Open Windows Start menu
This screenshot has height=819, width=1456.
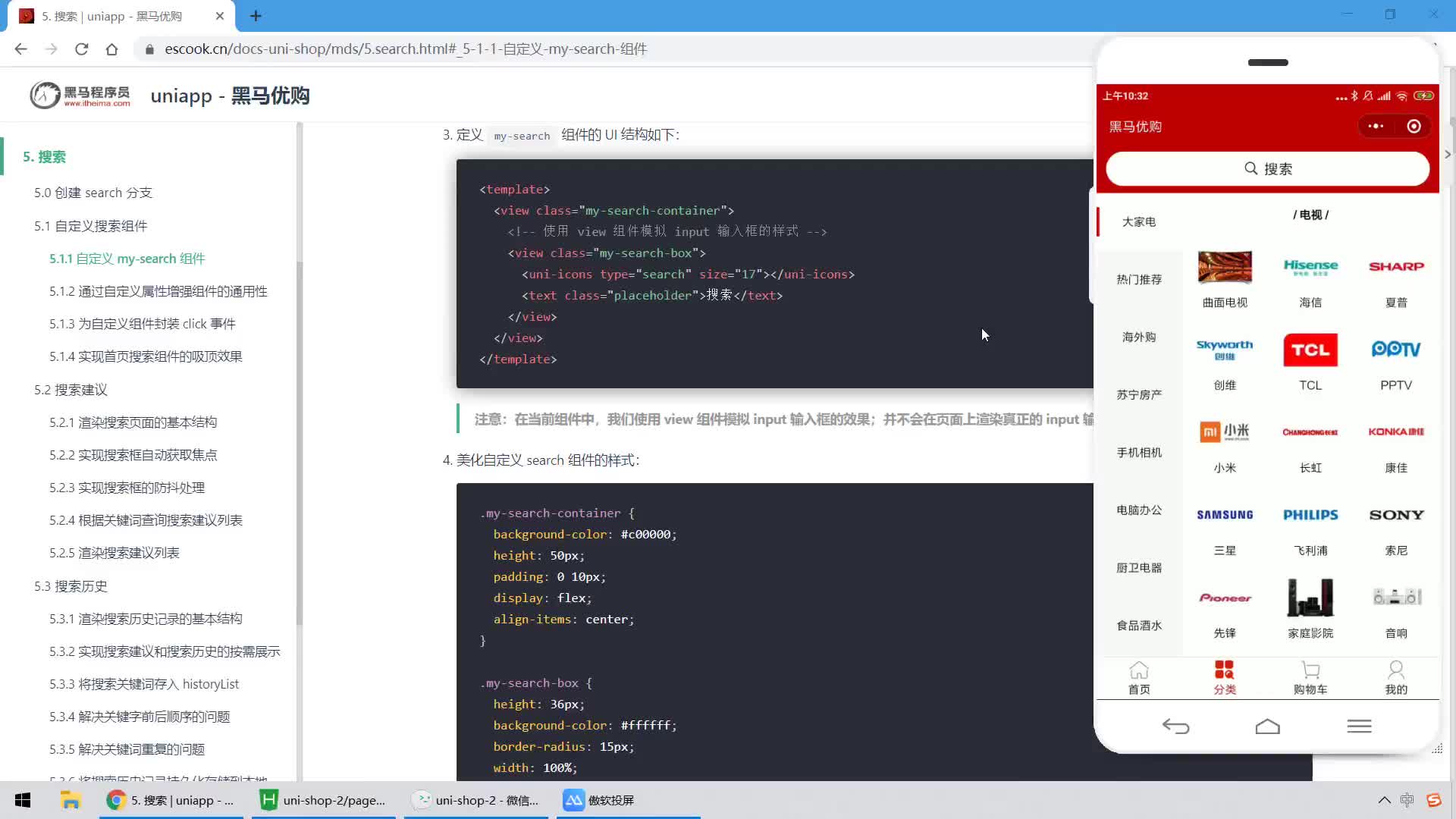[x=23, y=800]
